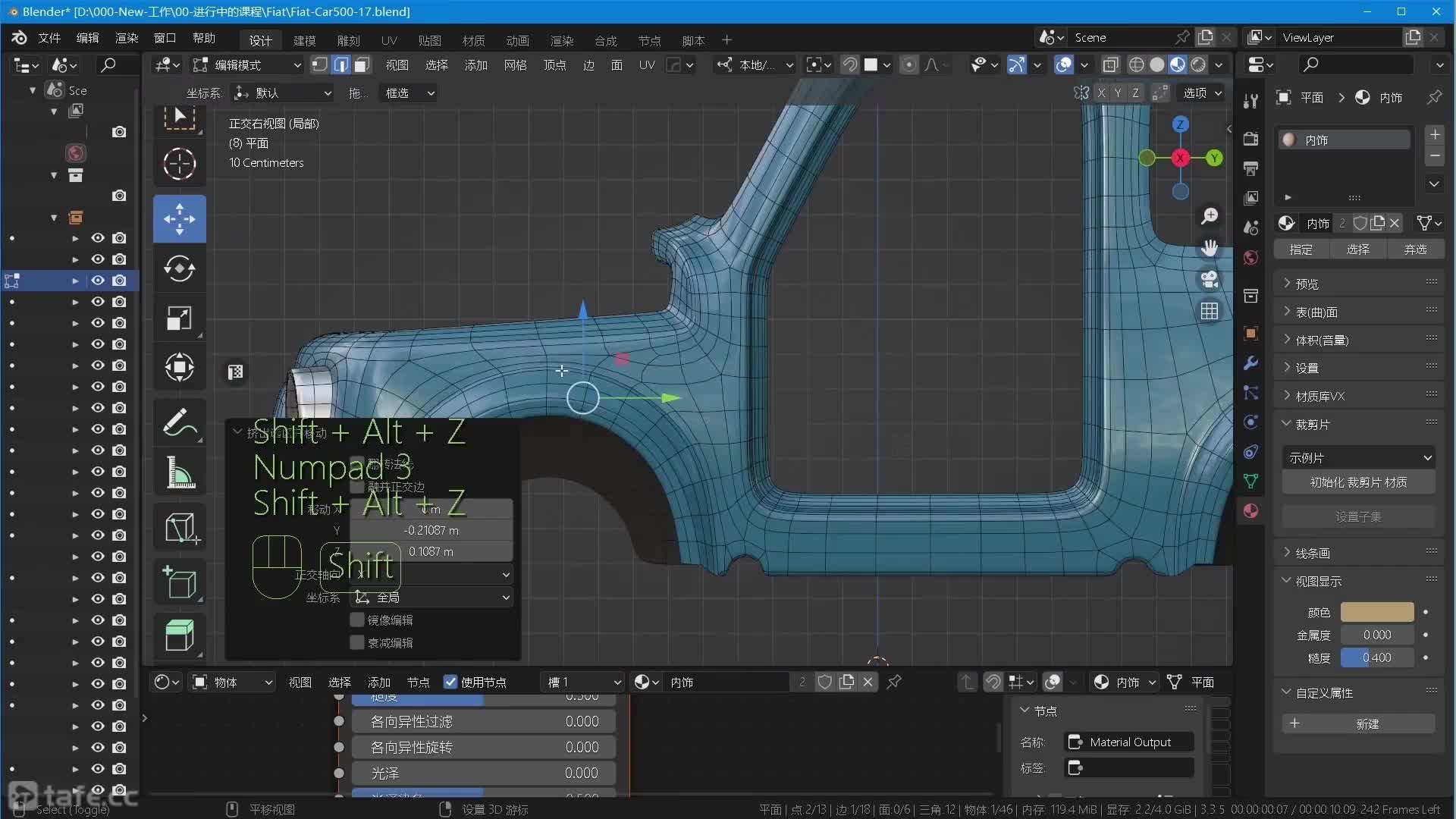Open the Modifiers wrench properties tab
The width and height of the screenshot is (1456, 819).
pyautogui.click(x=1250, y=362)
